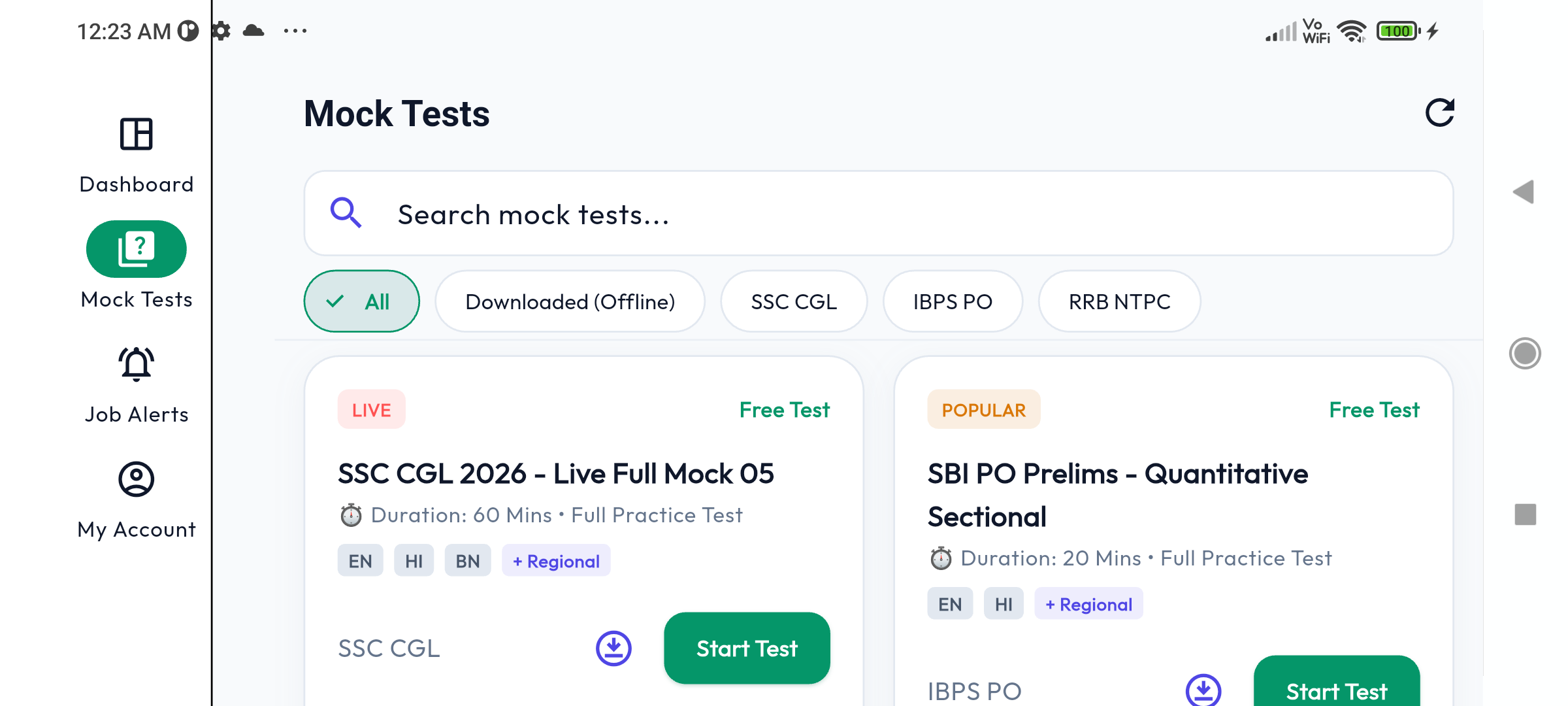1568x706 pixels.
Task: Tap the stopwatch icon beside Duration: 20 Mins
Action: coord(940,558)
